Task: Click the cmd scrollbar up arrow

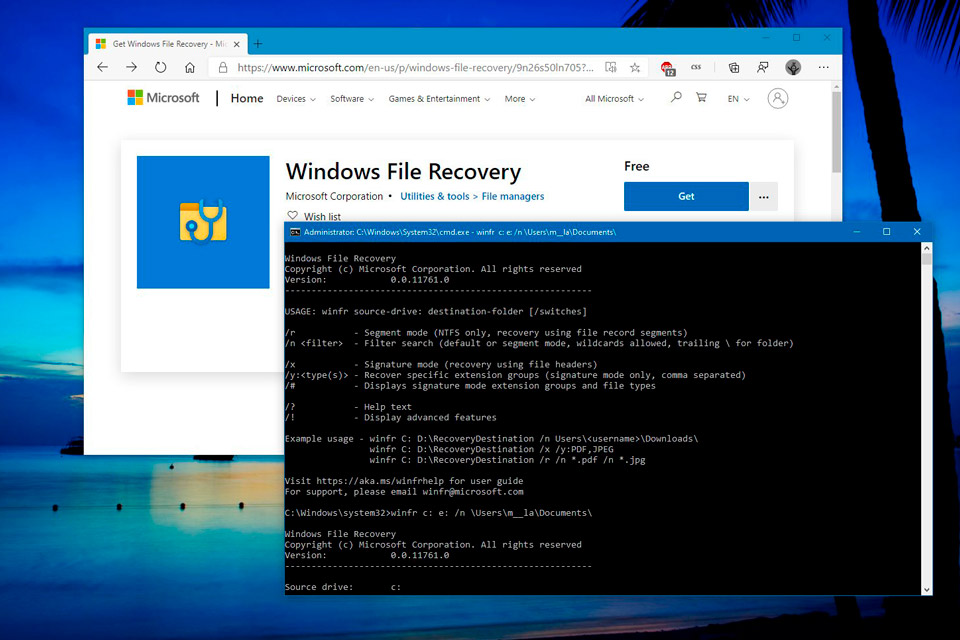Action: (x=926, y=248)
